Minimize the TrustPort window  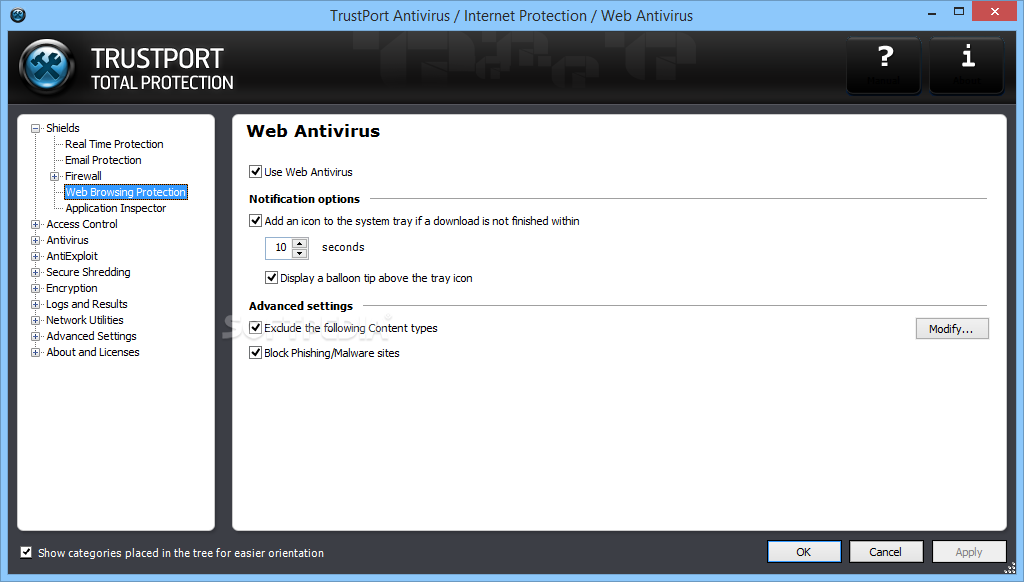click(932, 12)
